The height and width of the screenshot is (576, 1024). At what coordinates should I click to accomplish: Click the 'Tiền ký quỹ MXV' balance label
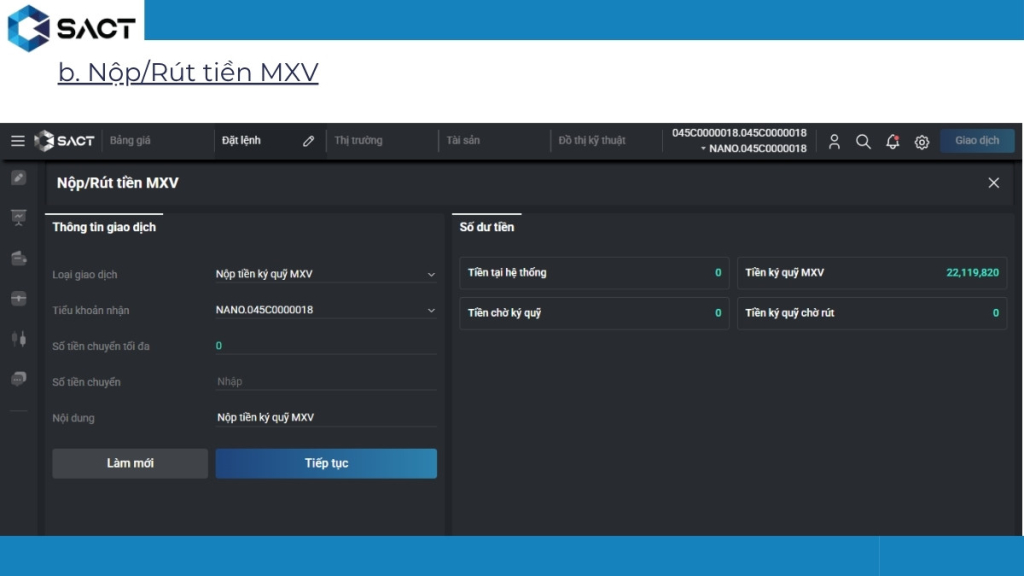(784, 273)
